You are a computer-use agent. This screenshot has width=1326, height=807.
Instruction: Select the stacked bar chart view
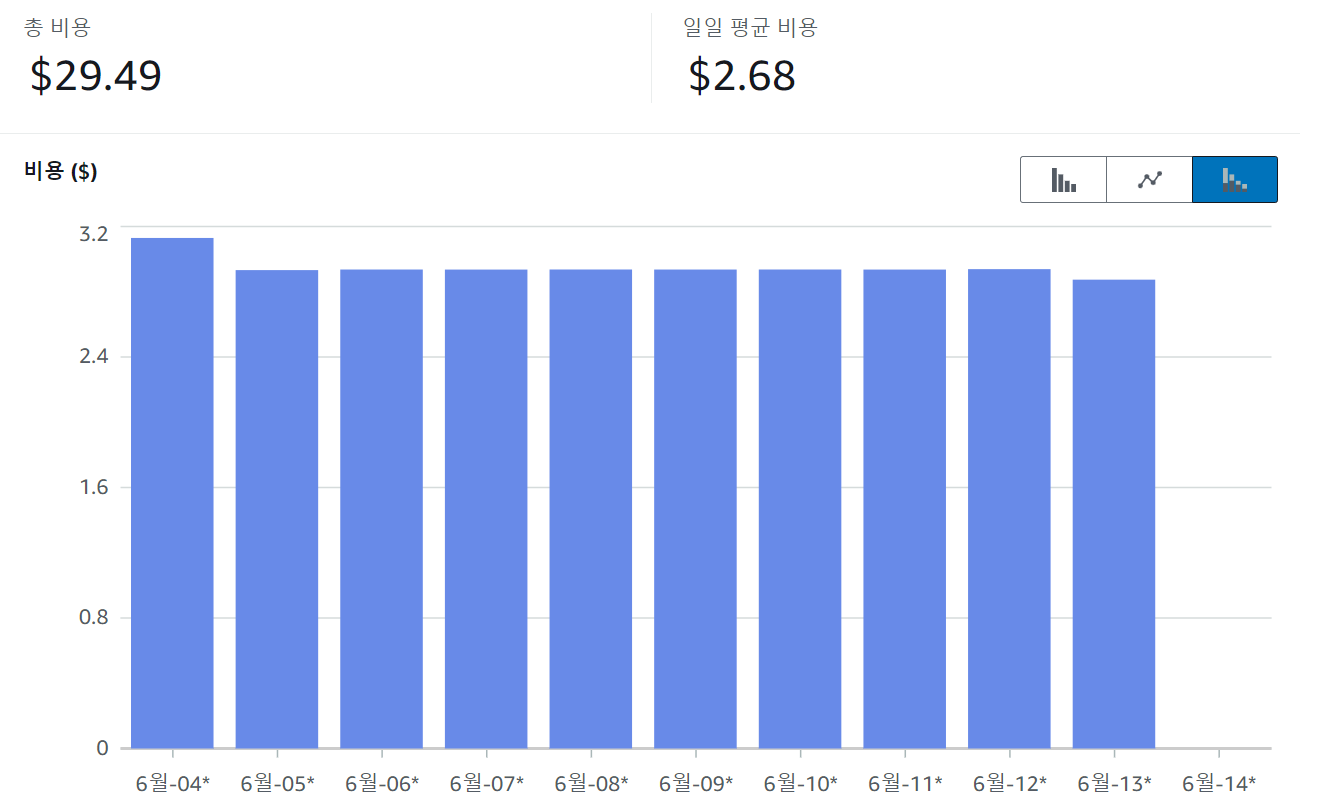1234,180
